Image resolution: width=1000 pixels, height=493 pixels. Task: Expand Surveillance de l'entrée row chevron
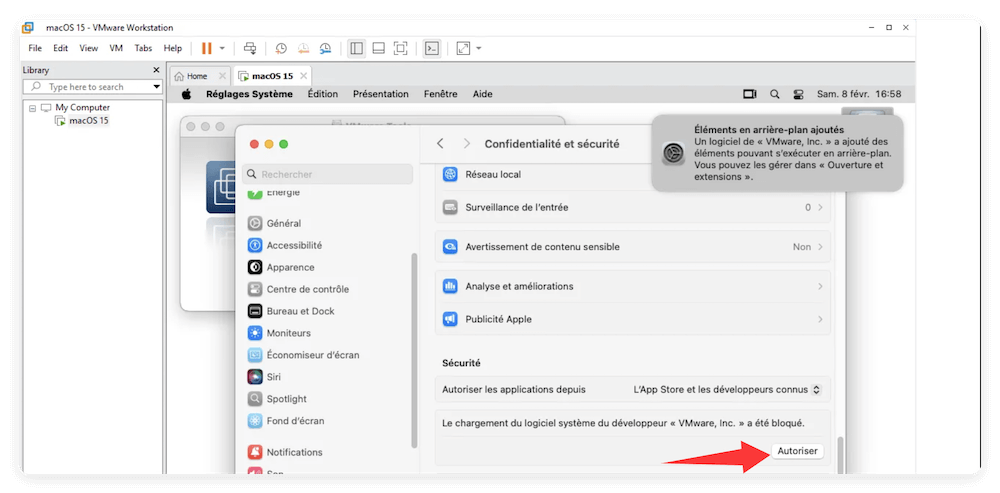pyautogui.click(x=820, y=207)
